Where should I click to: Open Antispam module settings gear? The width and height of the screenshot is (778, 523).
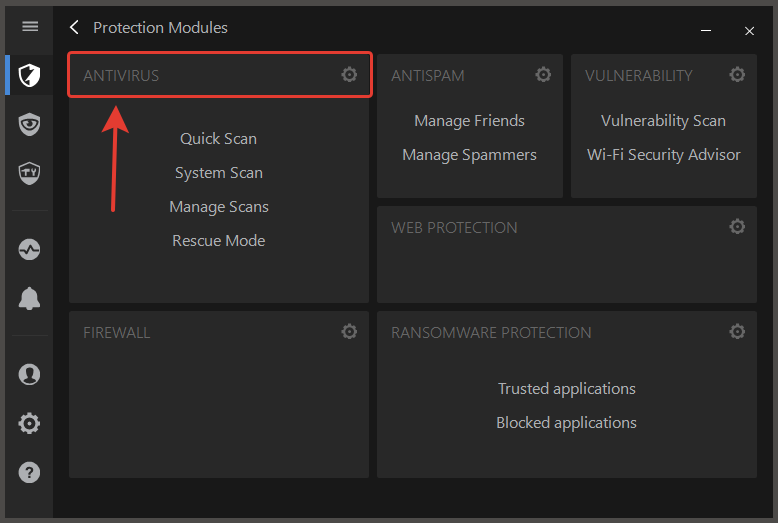(x=543, y=74)
